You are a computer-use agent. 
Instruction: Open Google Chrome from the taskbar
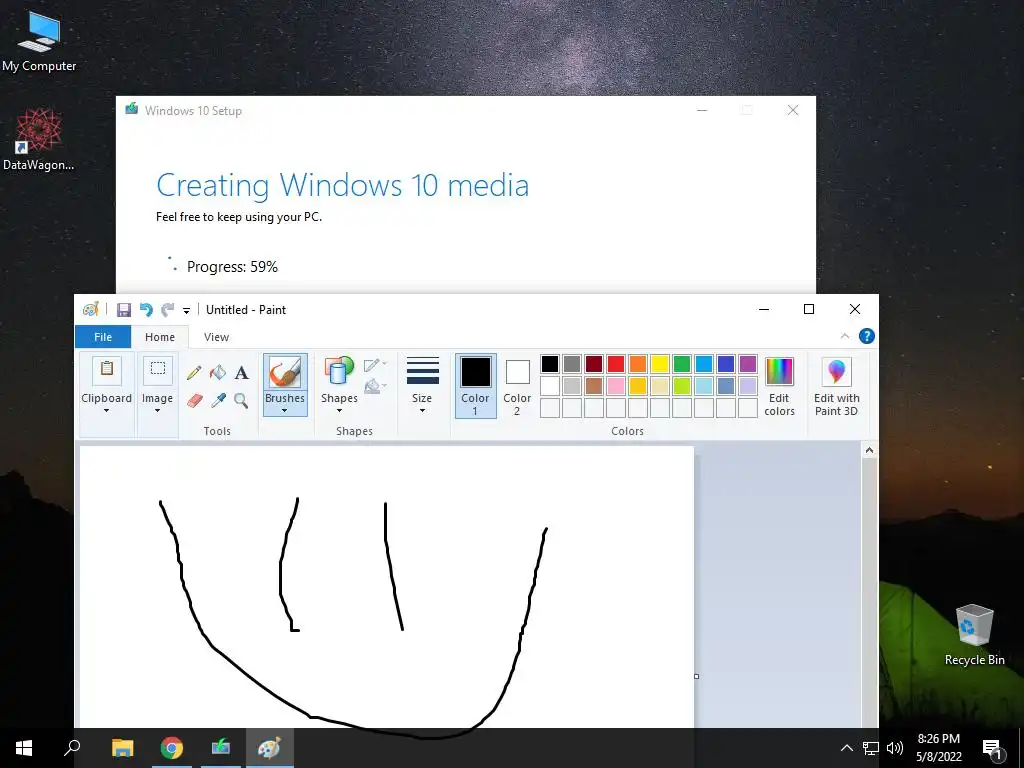(172, 748)
